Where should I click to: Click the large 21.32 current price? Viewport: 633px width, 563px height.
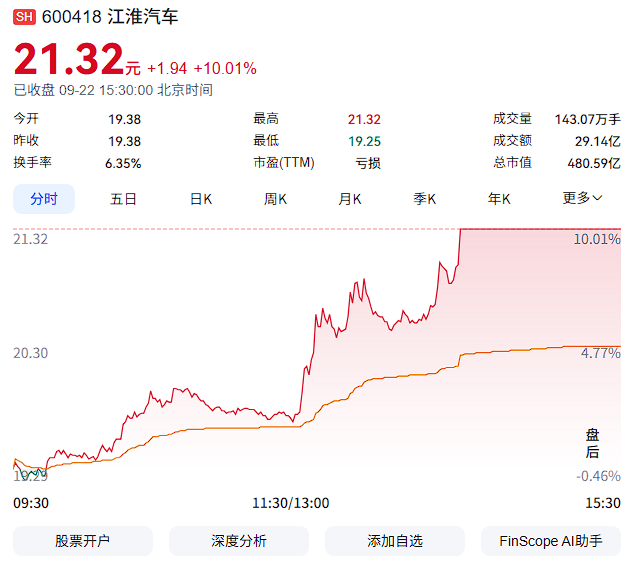(69, 59)
